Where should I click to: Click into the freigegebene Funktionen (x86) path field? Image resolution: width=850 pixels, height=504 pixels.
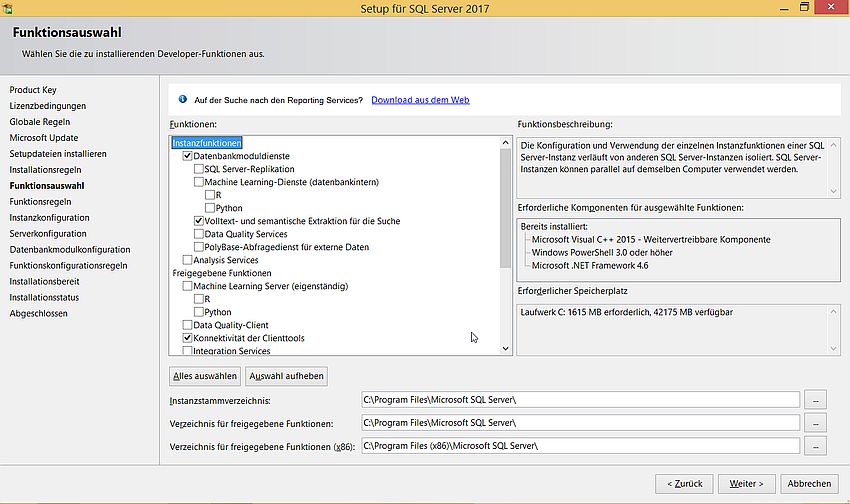coord(581,446)
